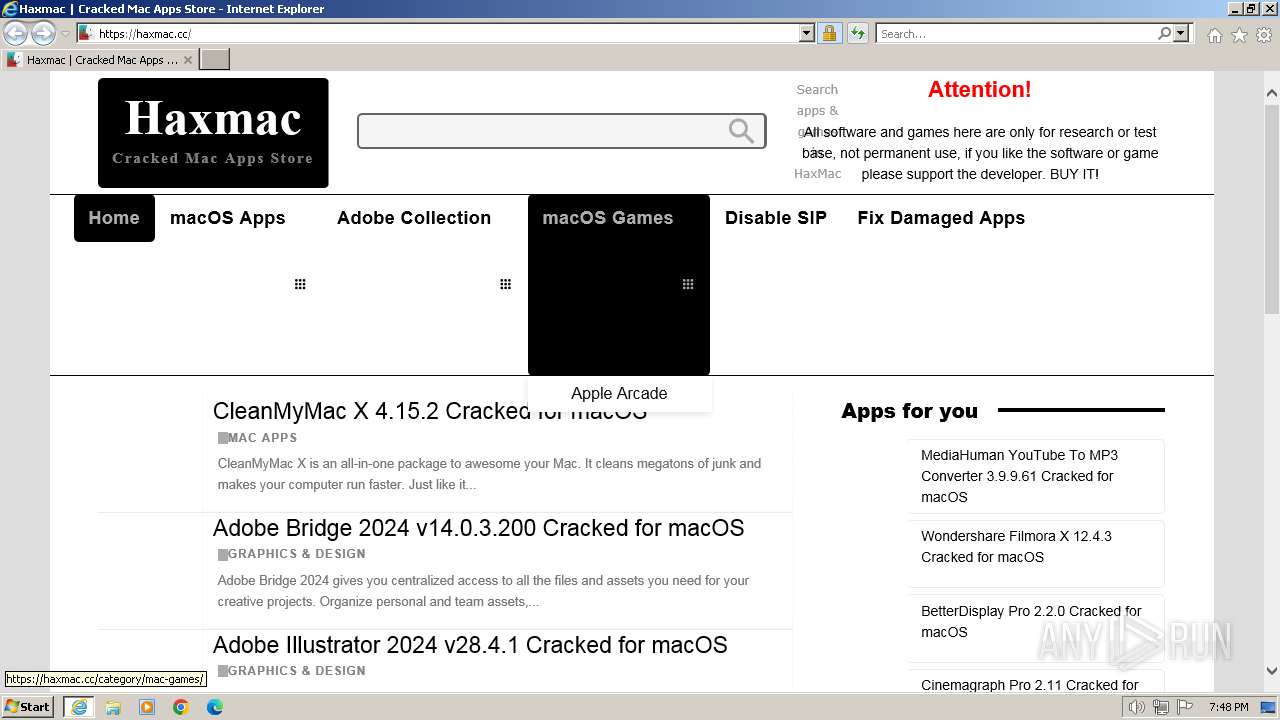This screenshot has width=1280, height=720.
Task: Open the Disable SIP menu item
Action: tap(776, 218)
